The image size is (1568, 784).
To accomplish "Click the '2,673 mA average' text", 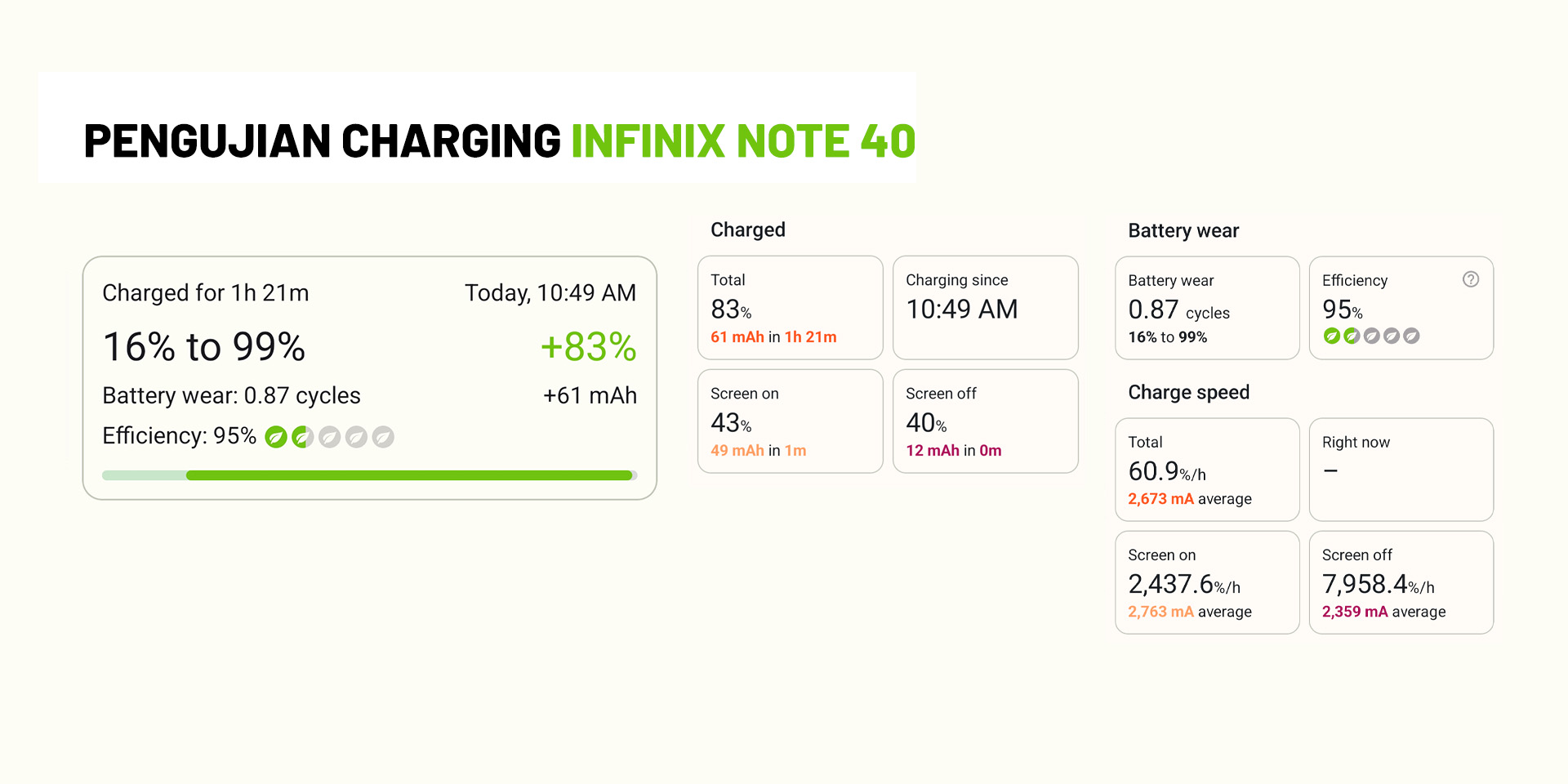I will pos(1190,498).
